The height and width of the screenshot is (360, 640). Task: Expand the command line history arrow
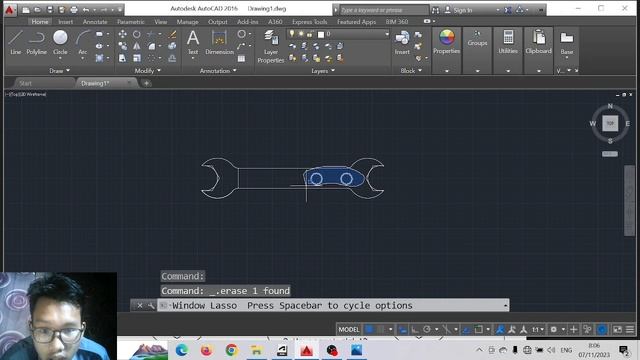[x=505, y=305]
